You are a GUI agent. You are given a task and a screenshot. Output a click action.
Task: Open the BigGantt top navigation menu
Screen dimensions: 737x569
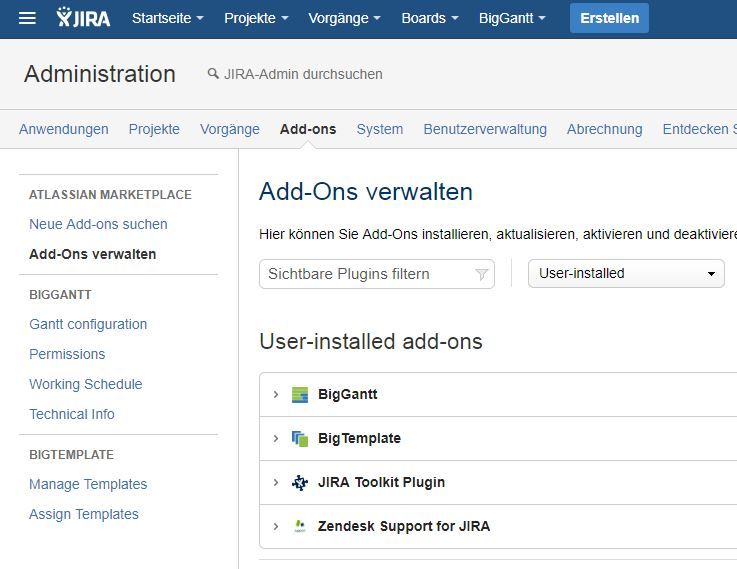click(x=512, y=18)
